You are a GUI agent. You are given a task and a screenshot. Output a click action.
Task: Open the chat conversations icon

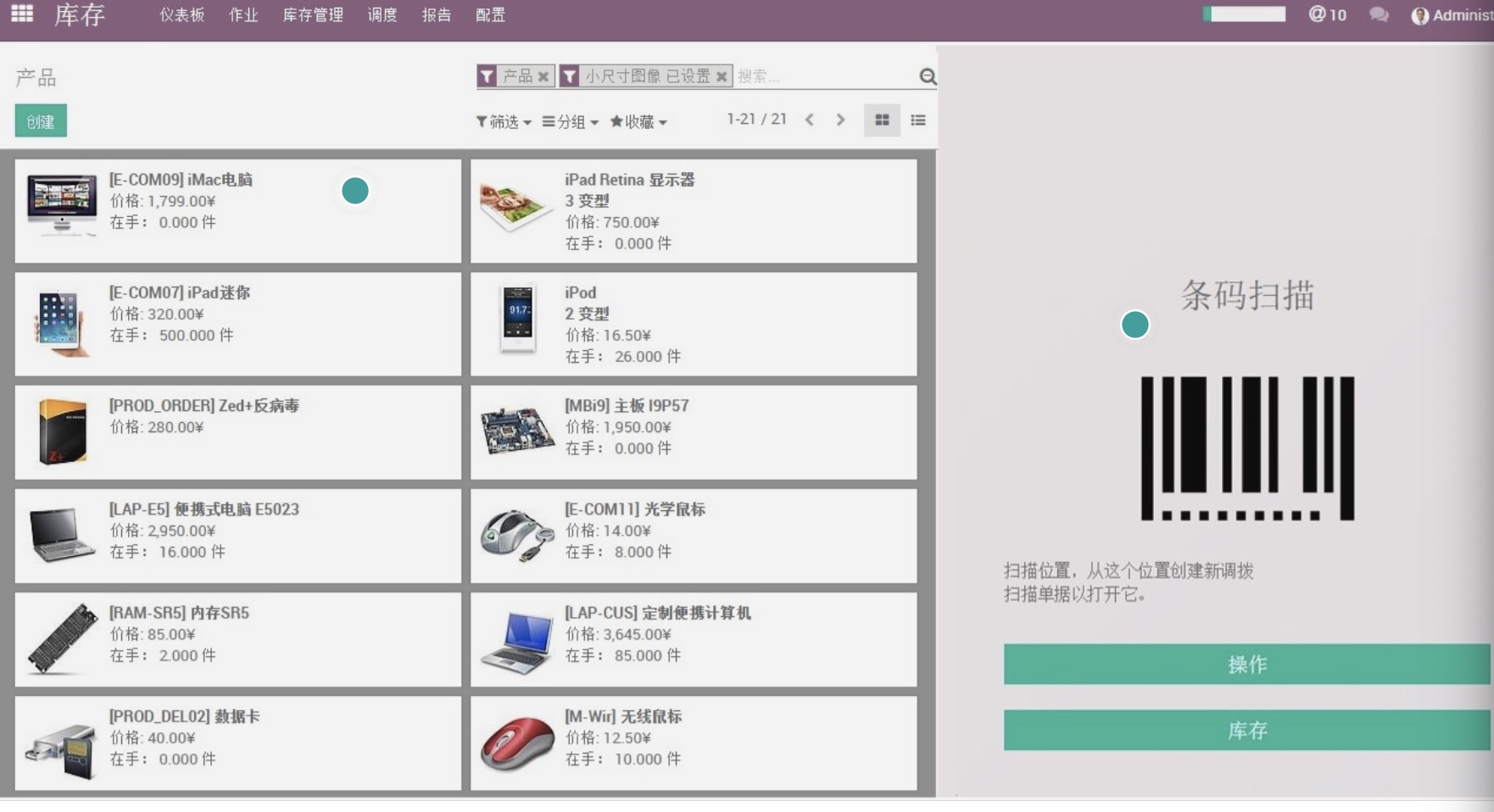click(1379, 14)
